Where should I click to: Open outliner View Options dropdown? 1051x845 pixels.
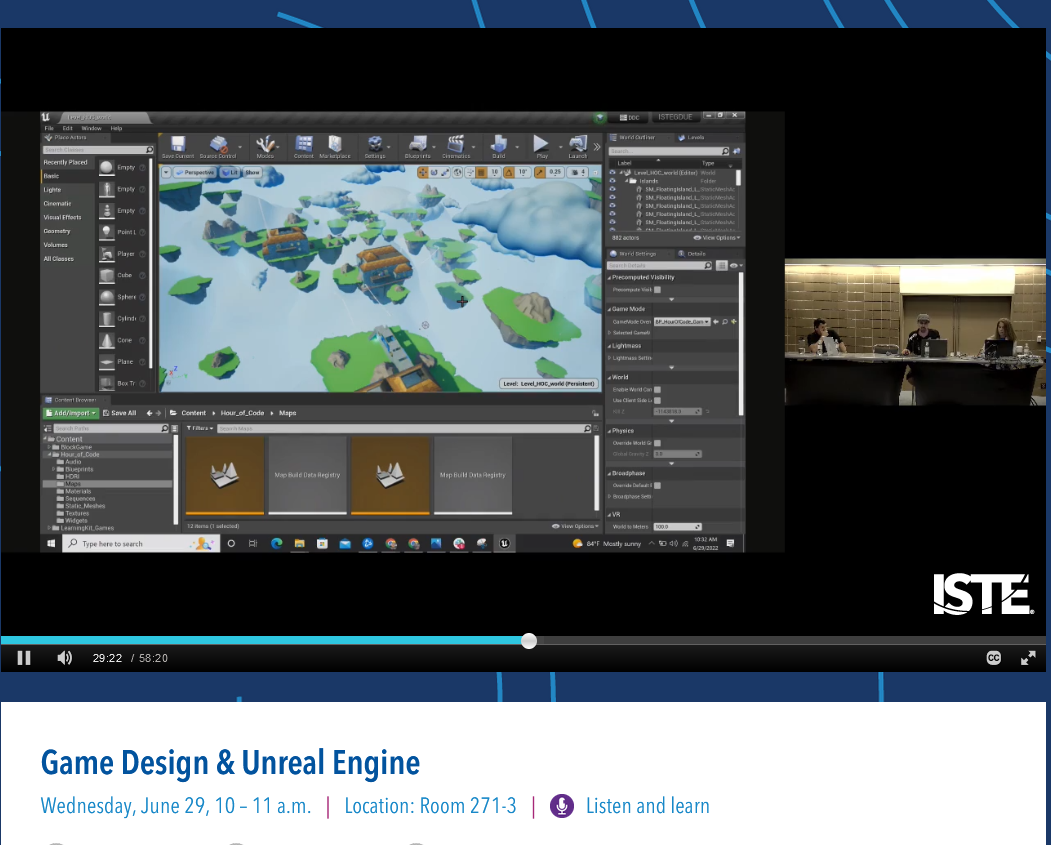[717, 238]
